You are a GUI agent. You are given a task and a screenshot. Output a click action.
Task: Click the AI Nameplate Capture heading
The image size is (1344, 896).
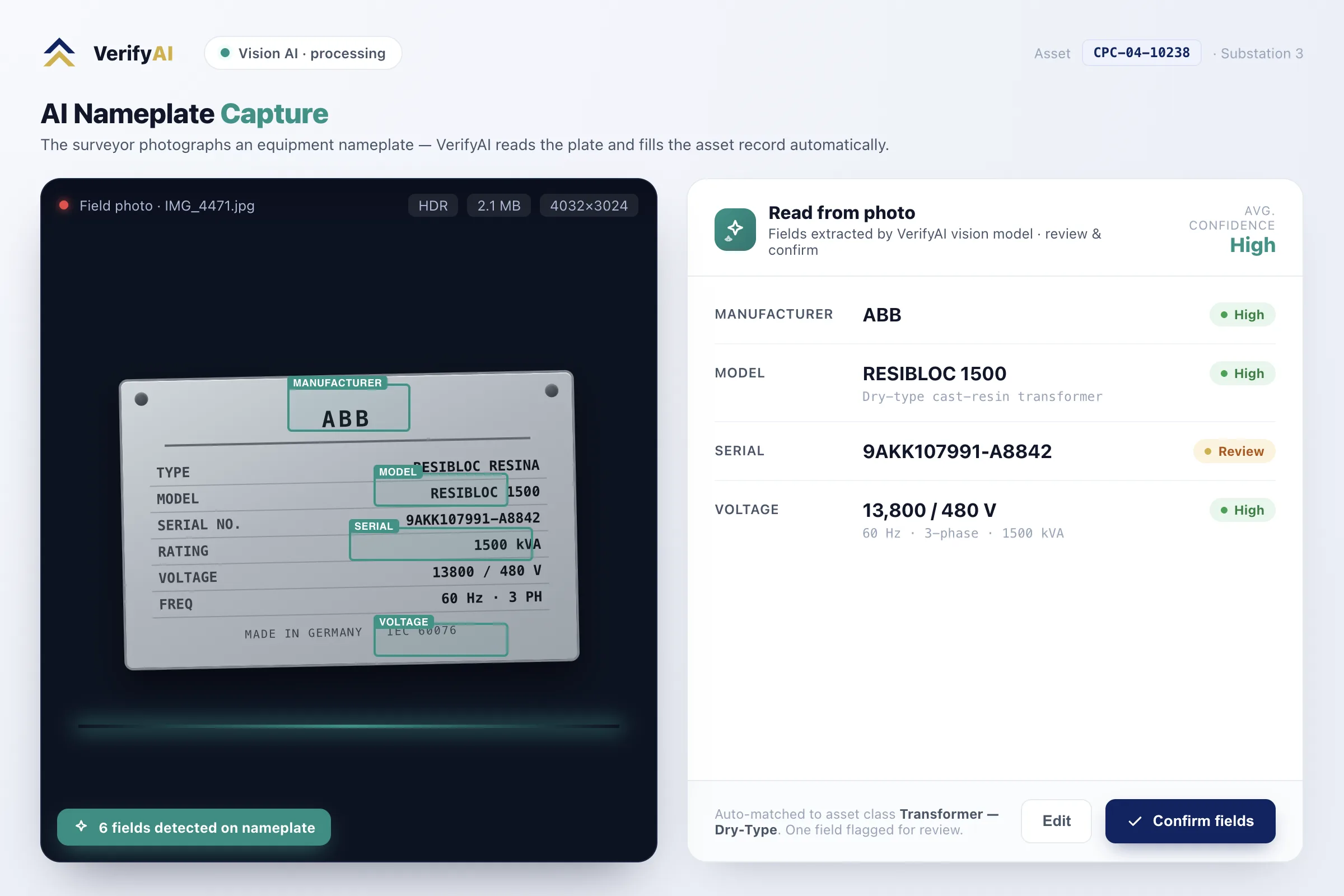click(x=185, y=114)
